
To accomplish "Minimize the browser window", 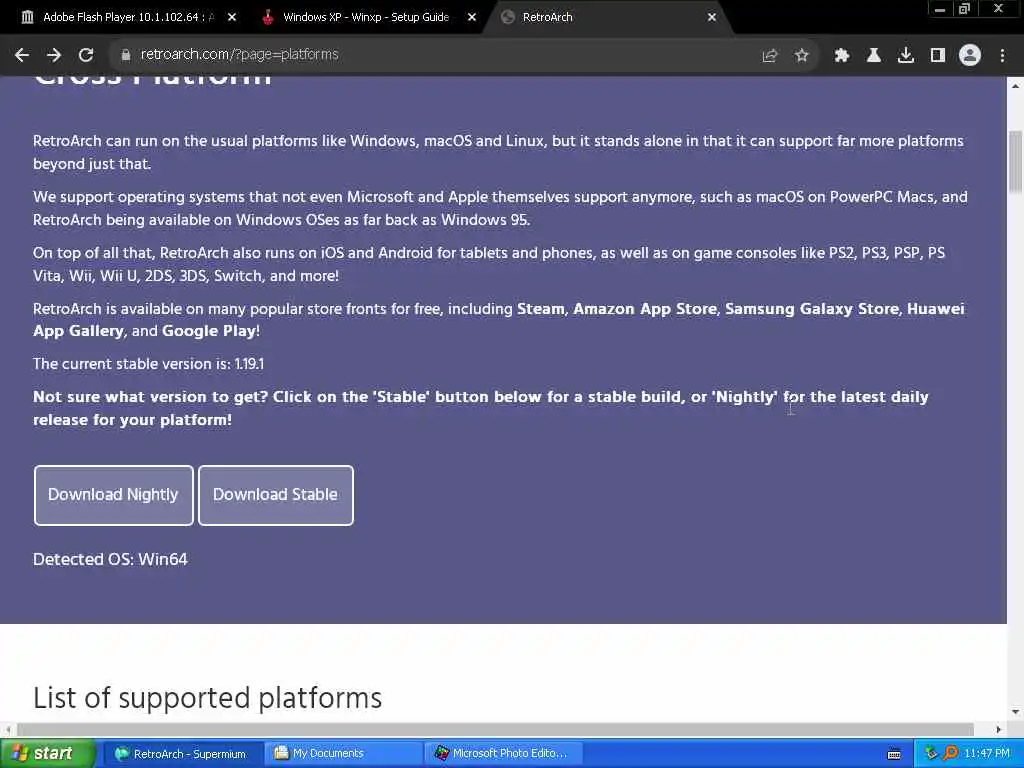I will (940, 9).
